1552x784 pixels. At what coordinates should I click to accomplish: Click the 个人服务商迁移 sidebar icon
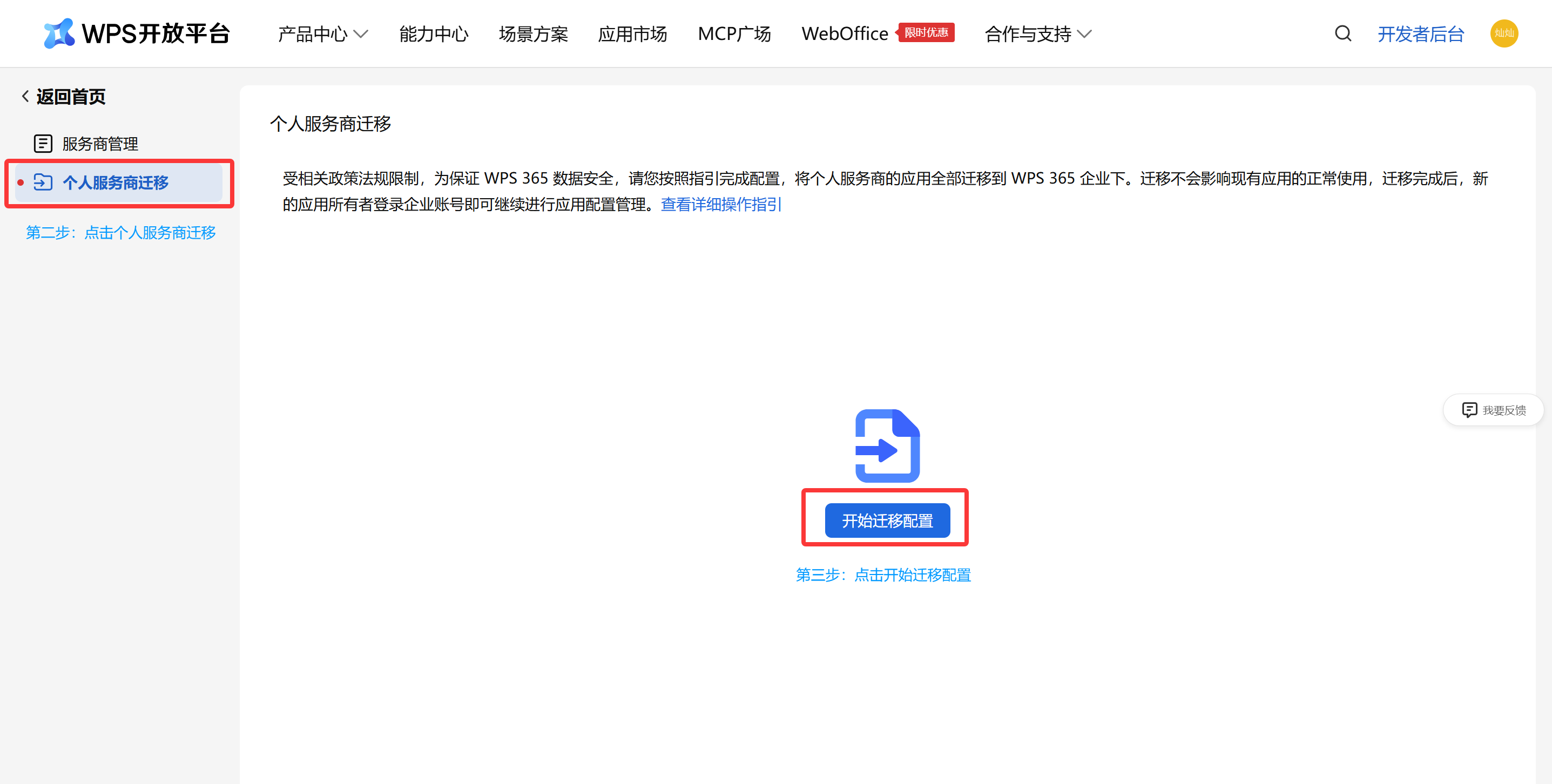43,182
